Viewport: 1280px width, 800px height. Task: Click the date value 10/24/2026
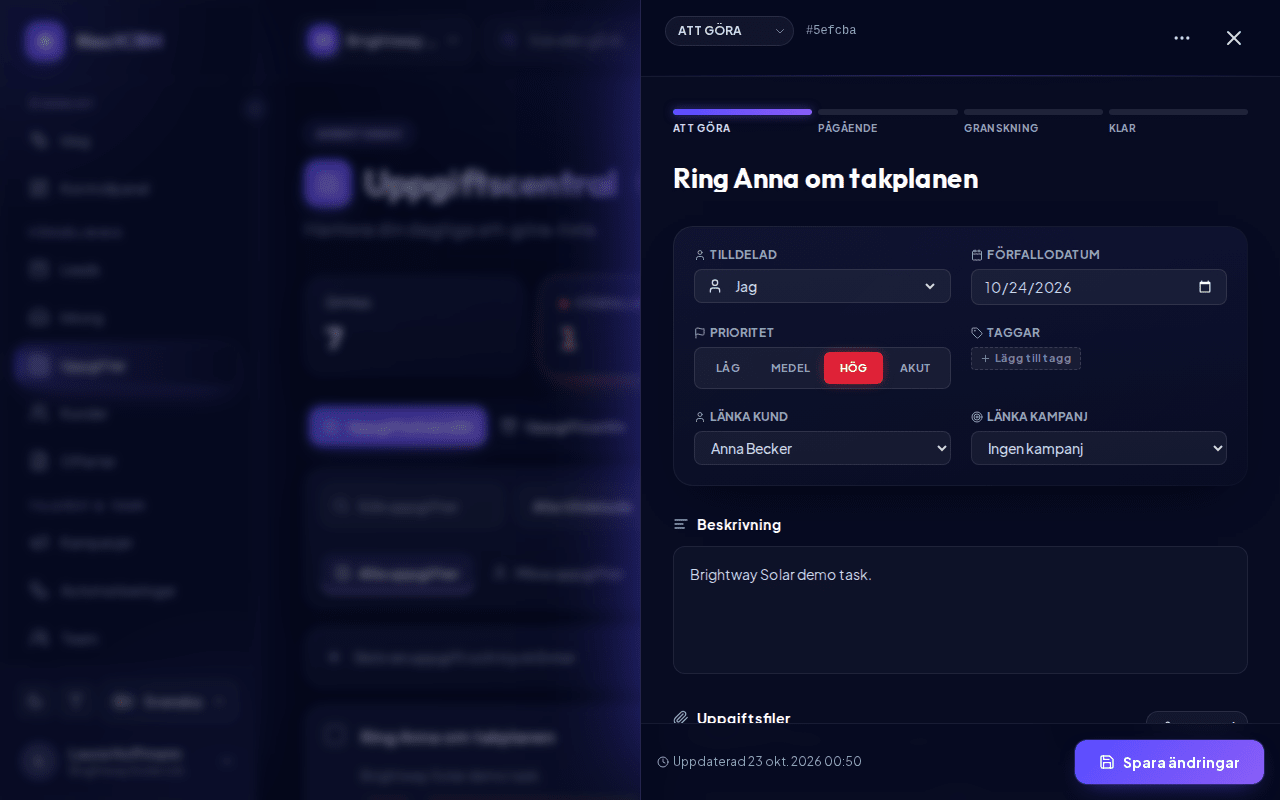pyautogui.click(x=1028, y=287)
